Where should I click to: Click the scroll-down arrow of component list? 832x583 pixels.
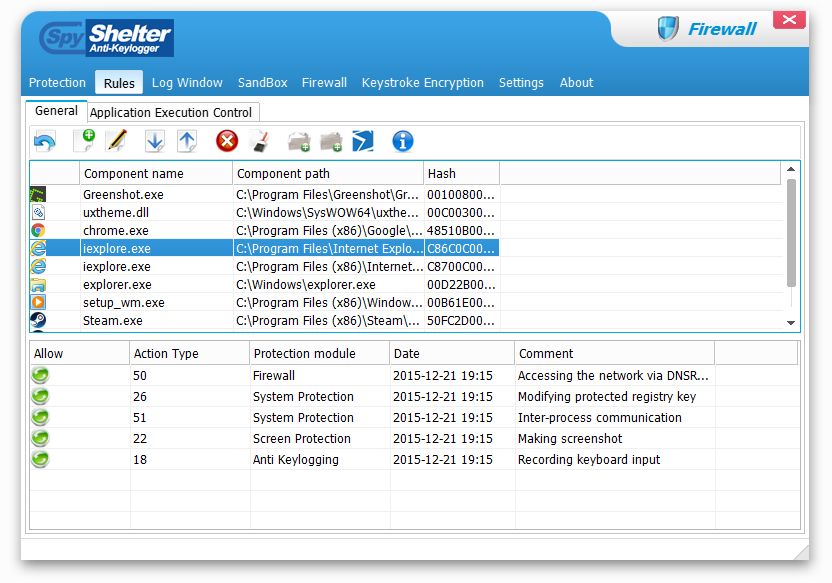click(x=791, y=323)
